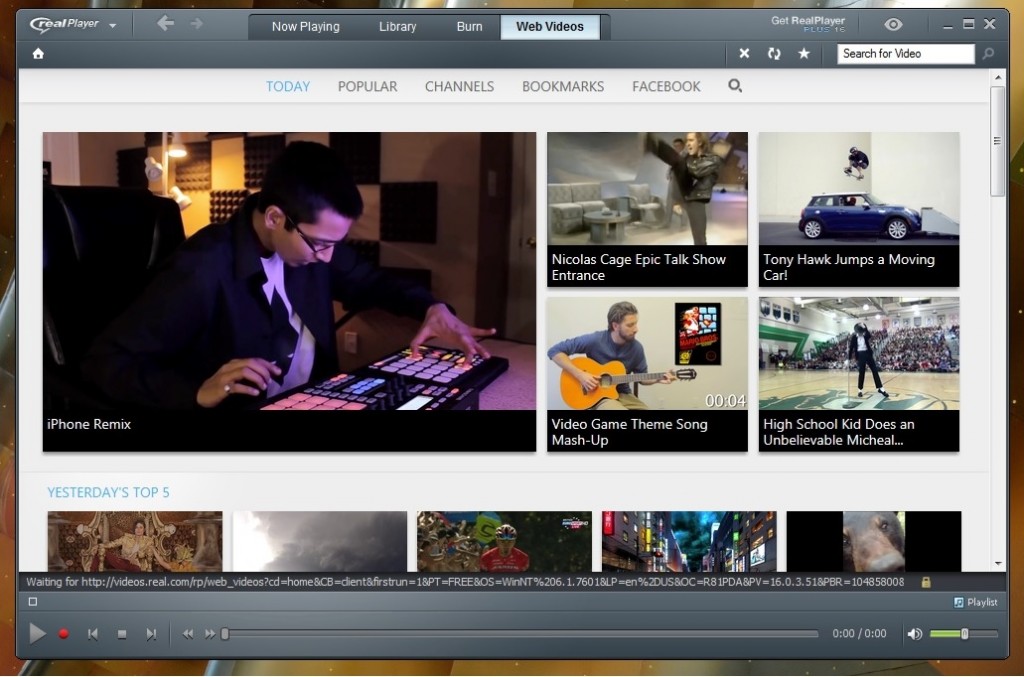Switch to the Now Playing tab
Image resolution: width=1024 pixels, height=677 pixels.
pyautogui.click(x=306, y=27)
